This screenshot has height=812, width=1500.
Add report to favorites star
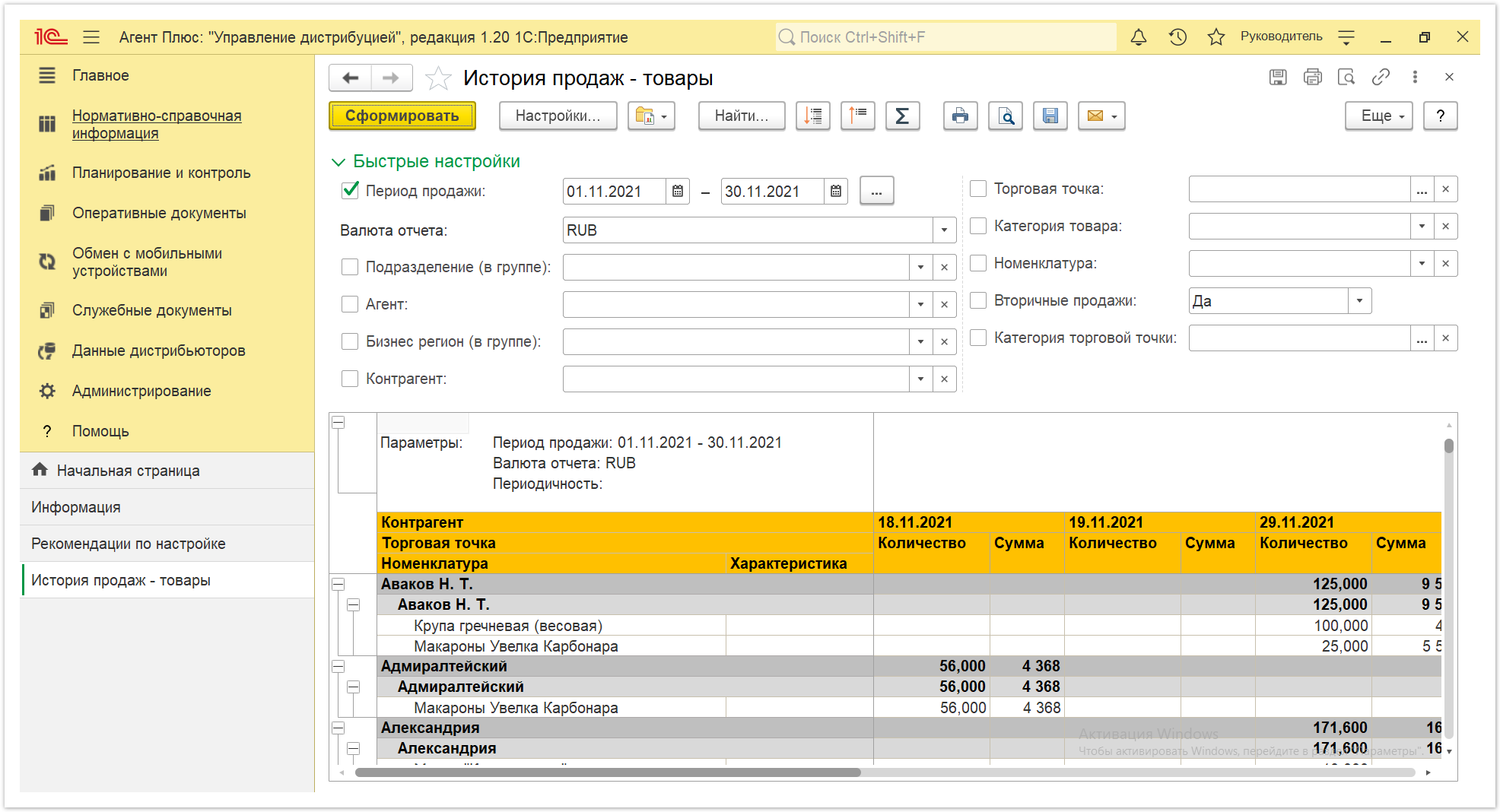pos(438,78)
